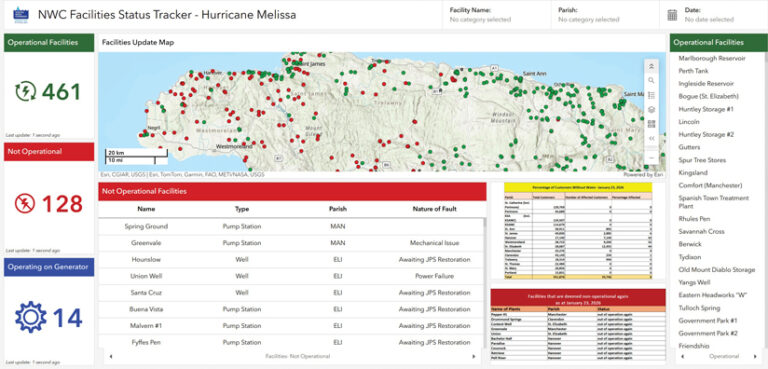Screen dimensions: 768x369
Task: Go to next page in Operational list panel
Action: pyautogui.click(x=754, y=356)
